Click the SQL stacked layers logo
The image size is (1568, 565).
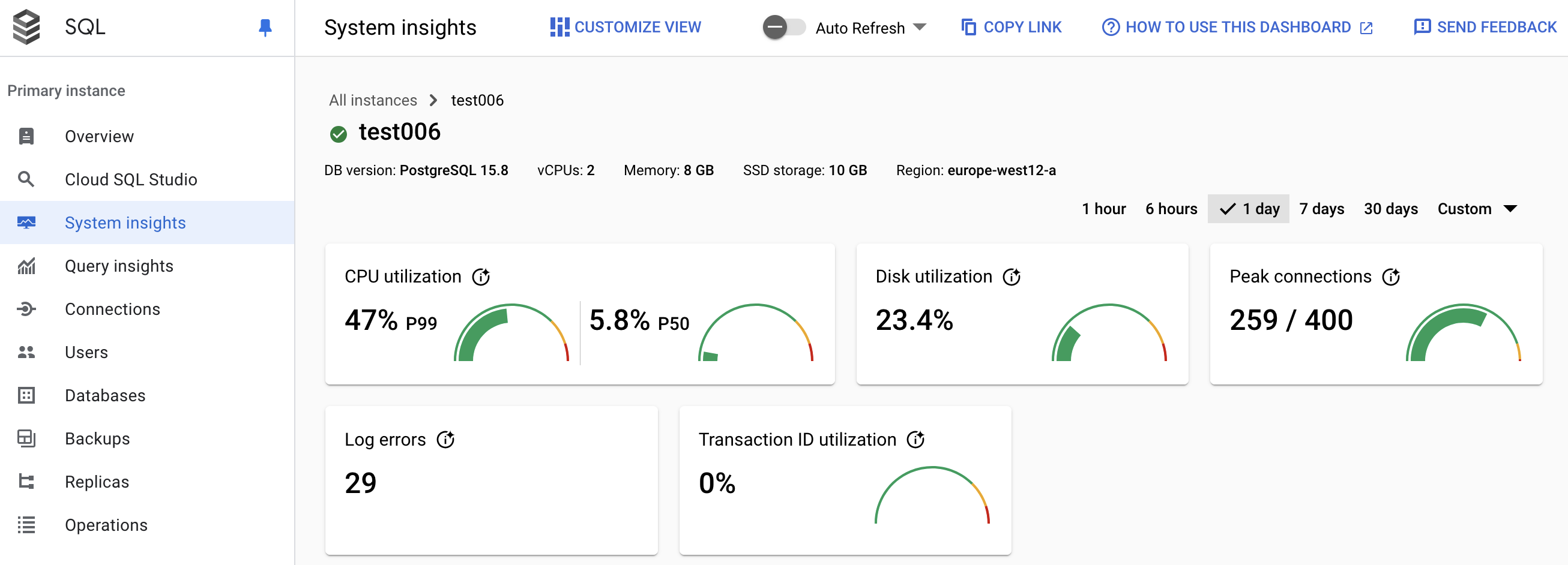(x=26, y=28)
